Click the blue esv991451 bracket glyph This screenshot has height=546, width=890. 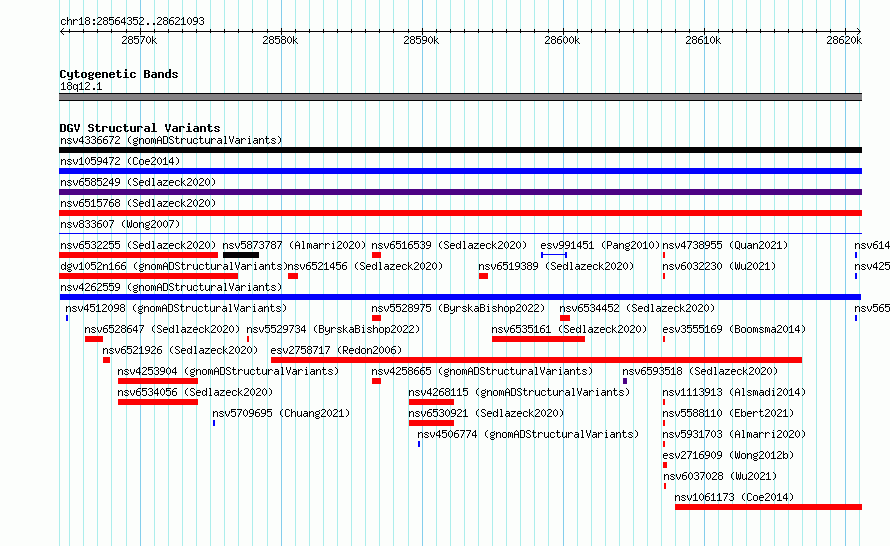click(553, 255)
